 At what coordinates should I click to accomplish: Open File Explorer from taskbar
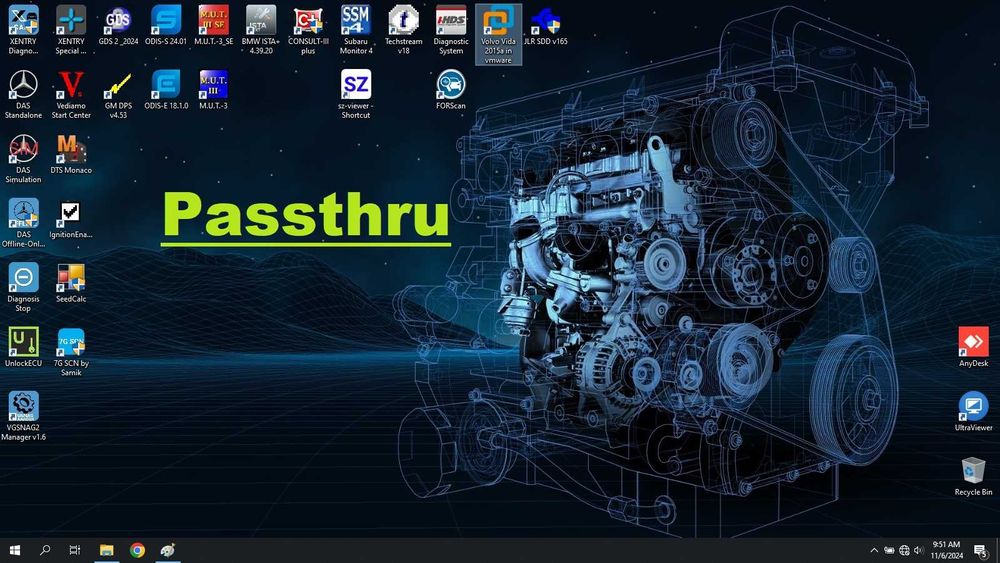107,550
